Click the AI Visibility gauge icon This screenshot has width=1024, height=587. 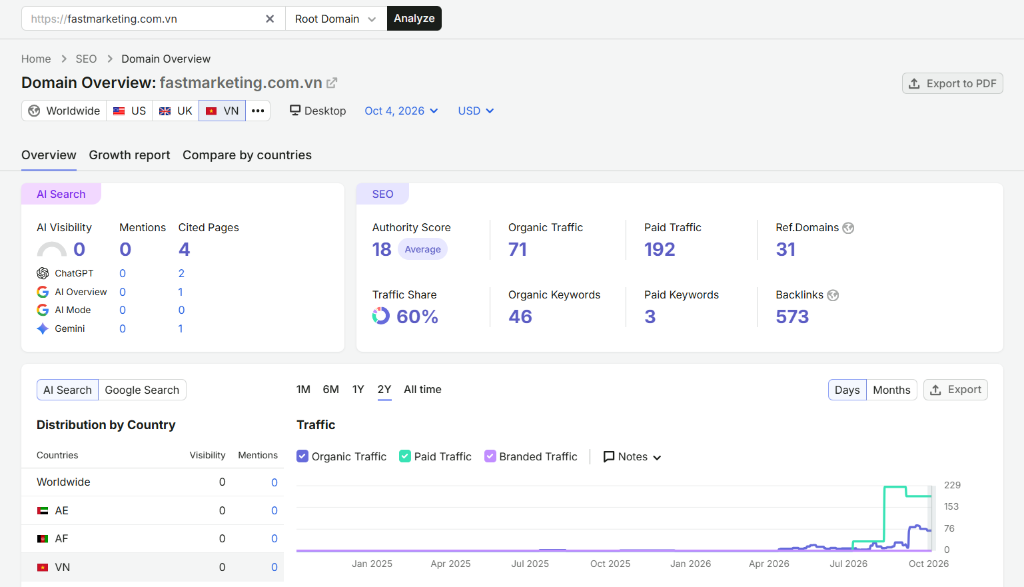(52, 249)
